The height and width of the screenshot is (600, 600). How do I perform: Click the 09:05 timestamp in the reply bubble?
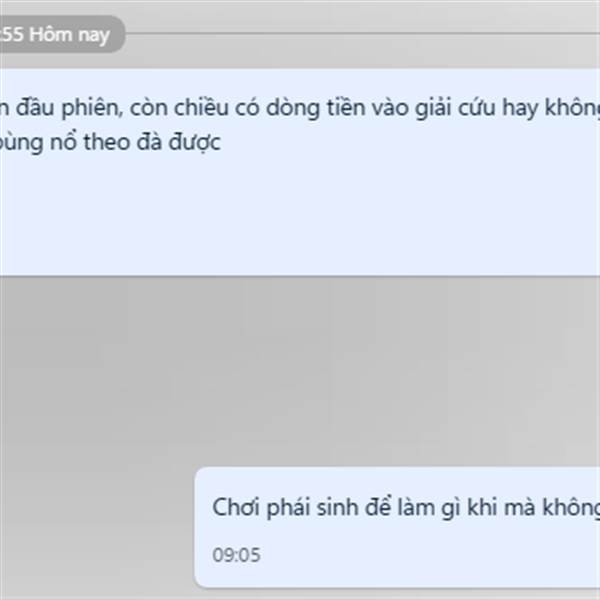coord(236,555)
